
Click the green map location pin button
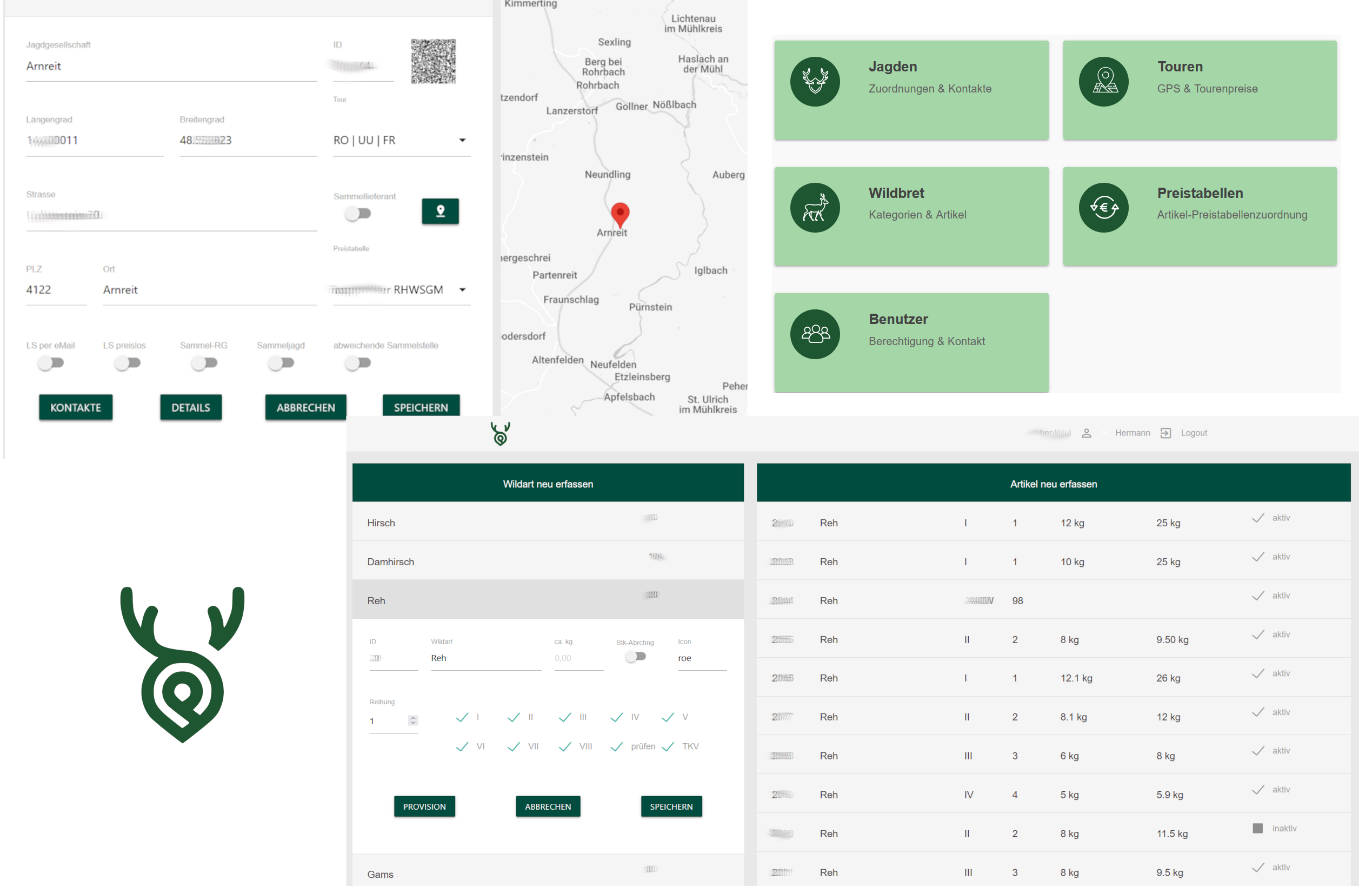440,211
